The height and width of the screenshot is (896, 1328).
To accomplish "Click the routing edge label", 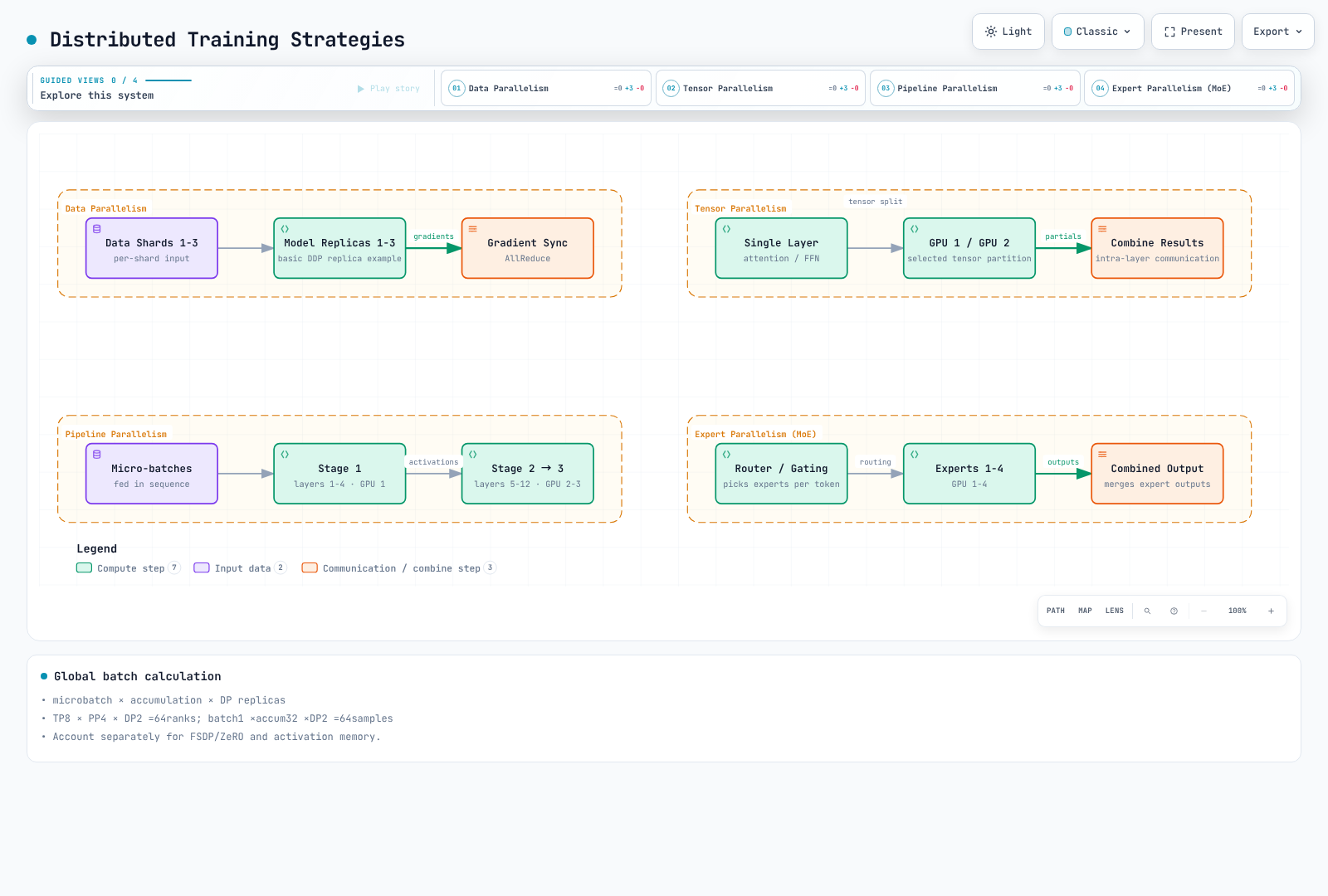I will [x=876, y=462].
